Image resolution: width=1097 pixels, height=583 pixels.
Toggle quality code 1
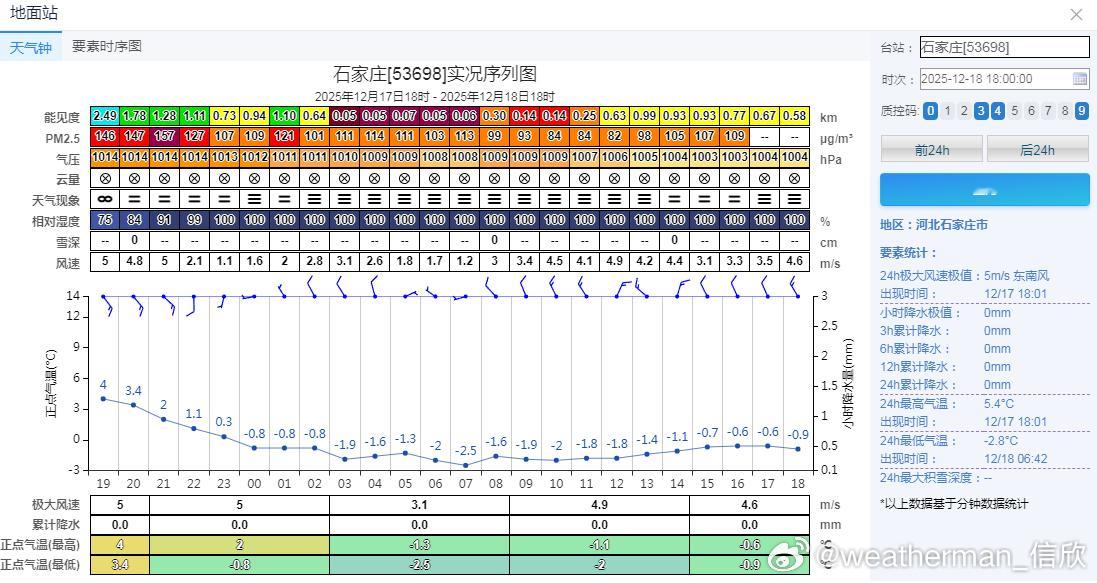coord(947,111)
